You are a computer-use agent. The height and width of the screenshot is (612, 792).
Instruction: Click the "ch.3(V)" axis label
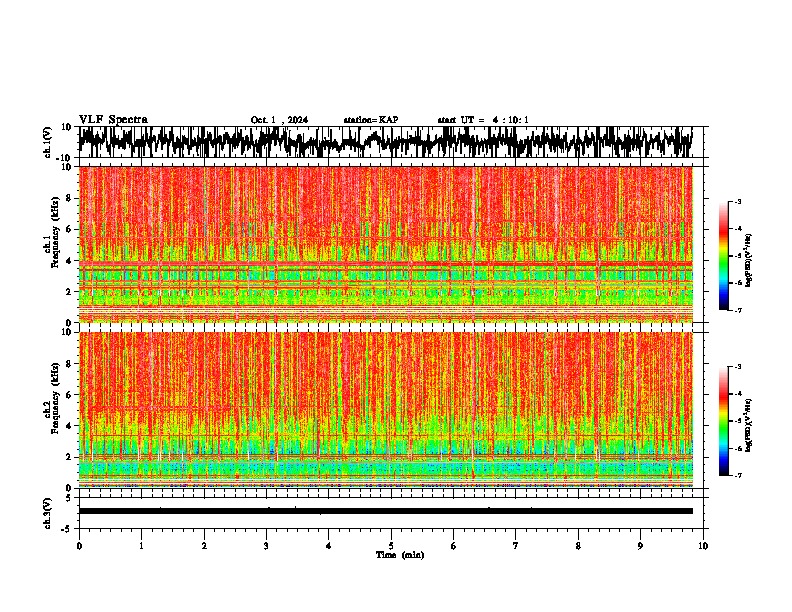coord(48,514)
